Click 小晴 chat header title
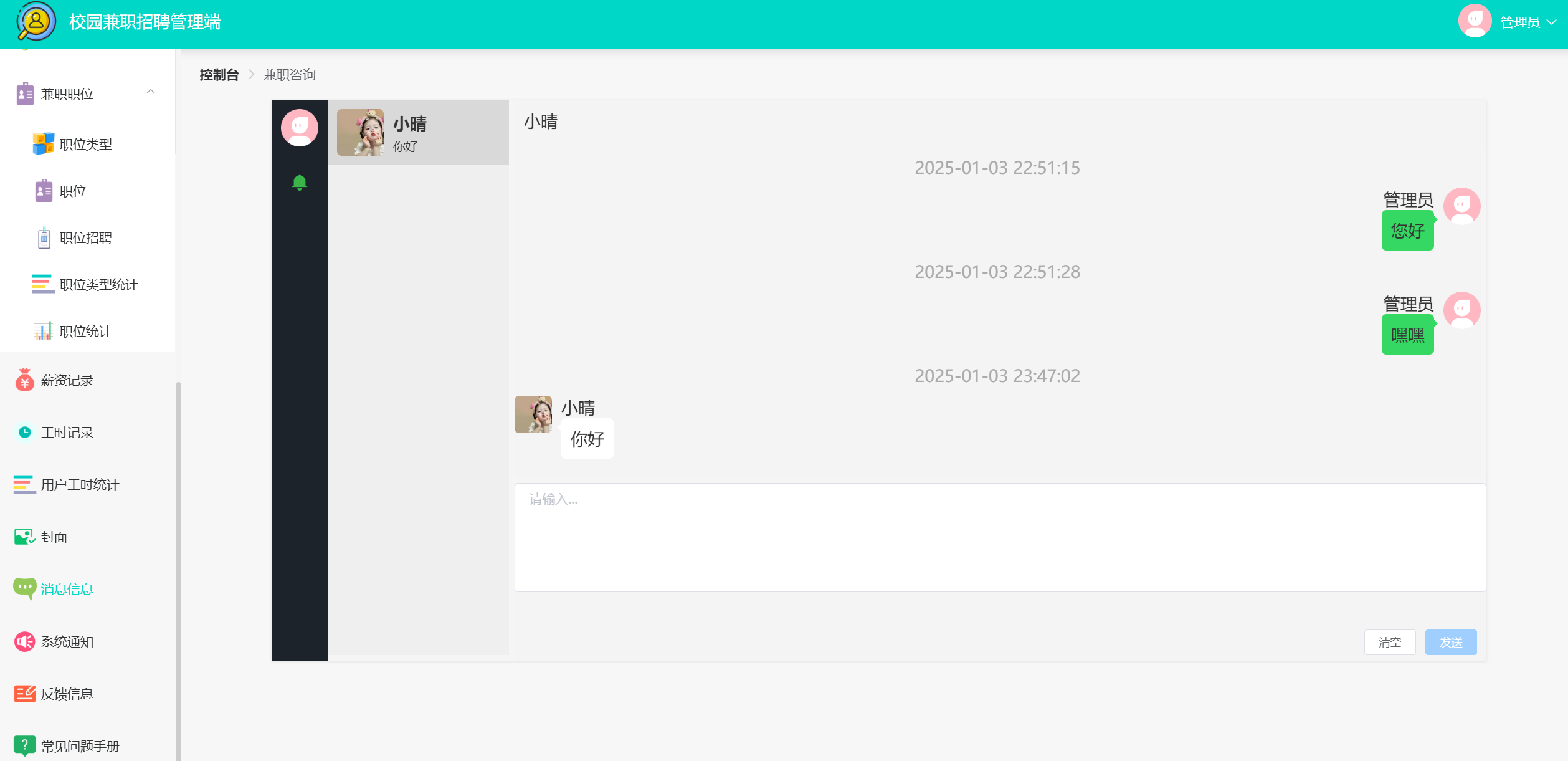The image size is (1568, 761). coord(541,122)
